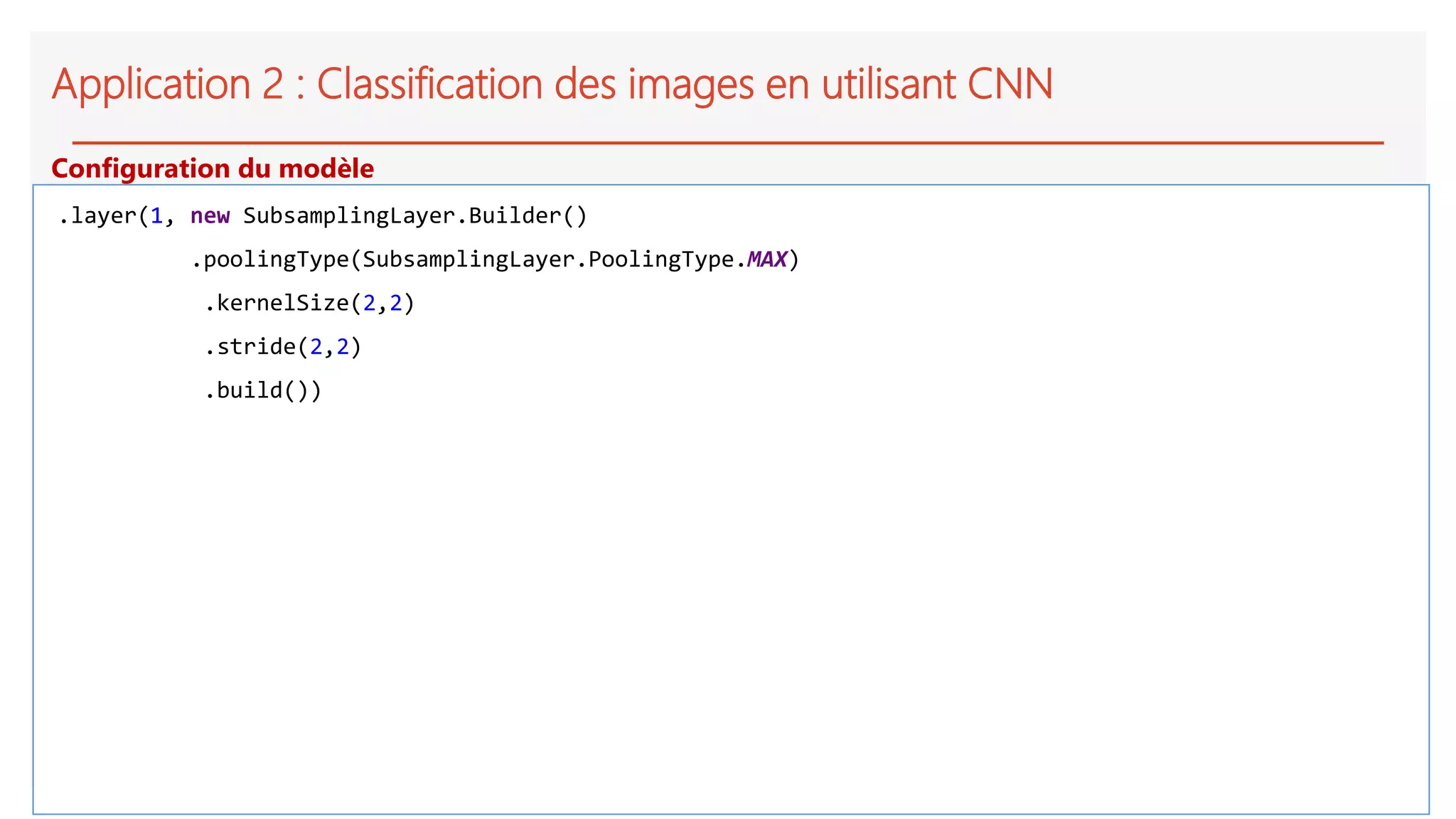This screenshot has width=1456, height=819.
Task: Click the purple 'new' keyword
Action: pos(210,215)
